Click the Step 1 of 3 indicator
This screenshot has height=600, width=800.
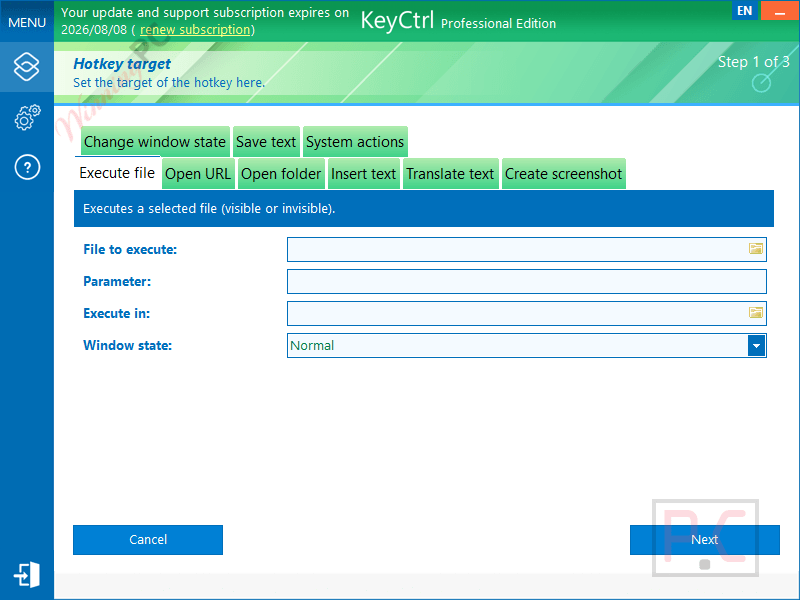tap(754, 62)
